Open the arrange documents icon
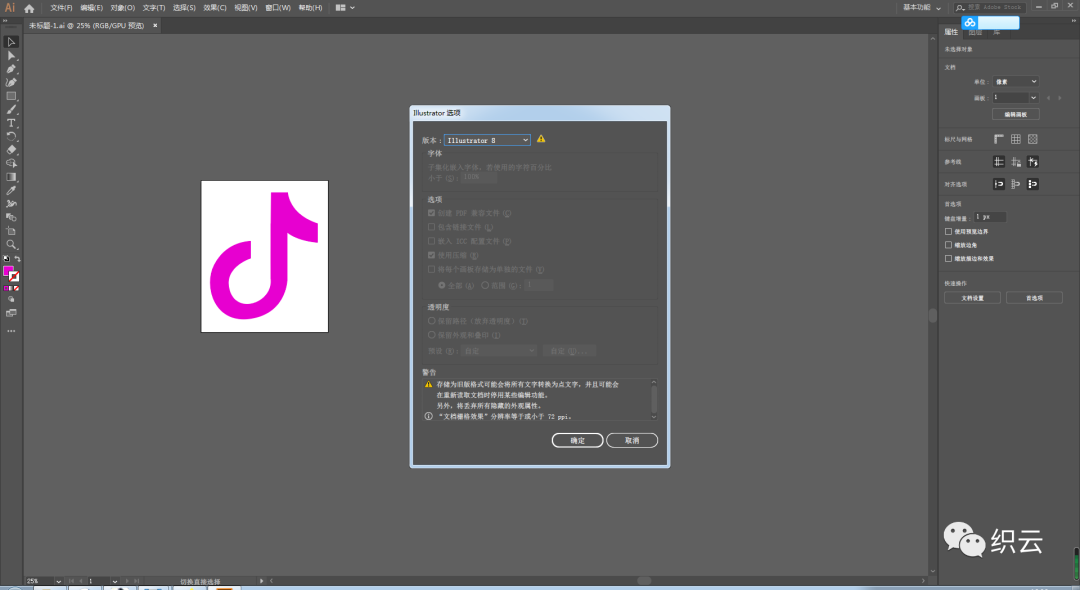The image size is (1080, 590). point(344,8)
